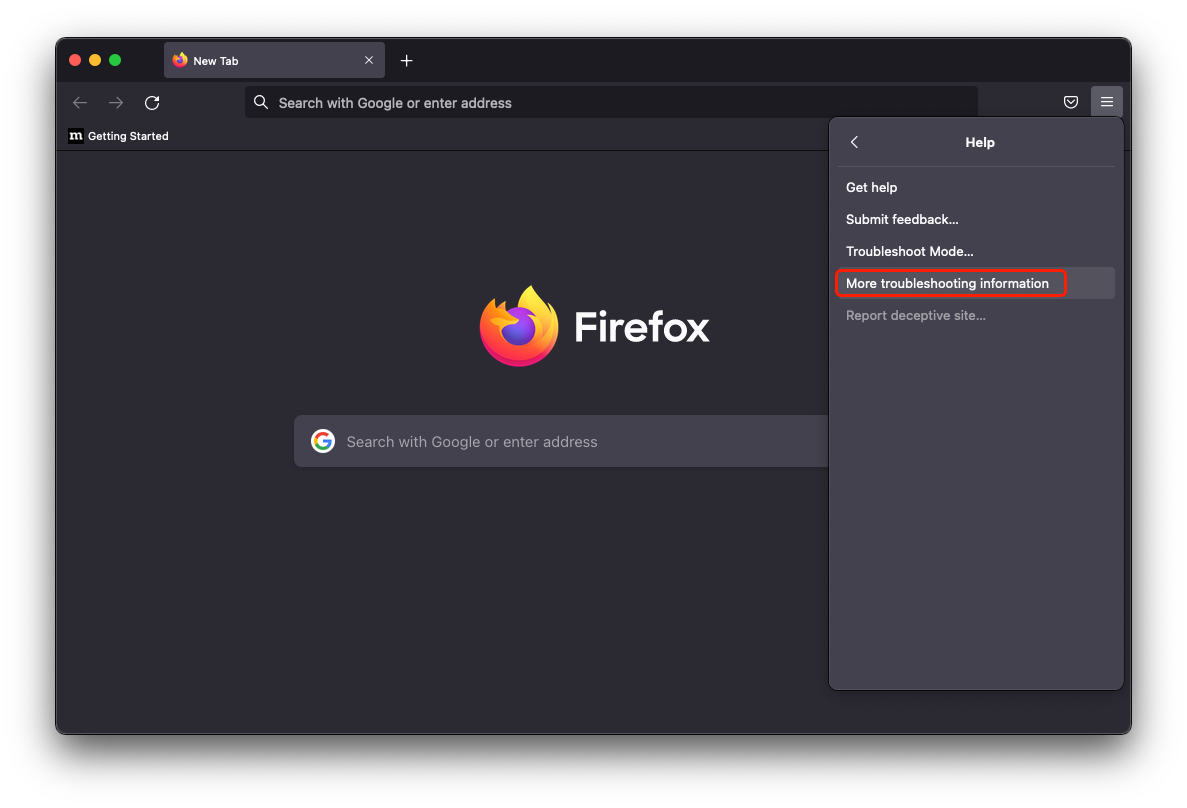Click the back navigation arrow
The height and width of the screenshot is (808, 1187).
(80, 103)
